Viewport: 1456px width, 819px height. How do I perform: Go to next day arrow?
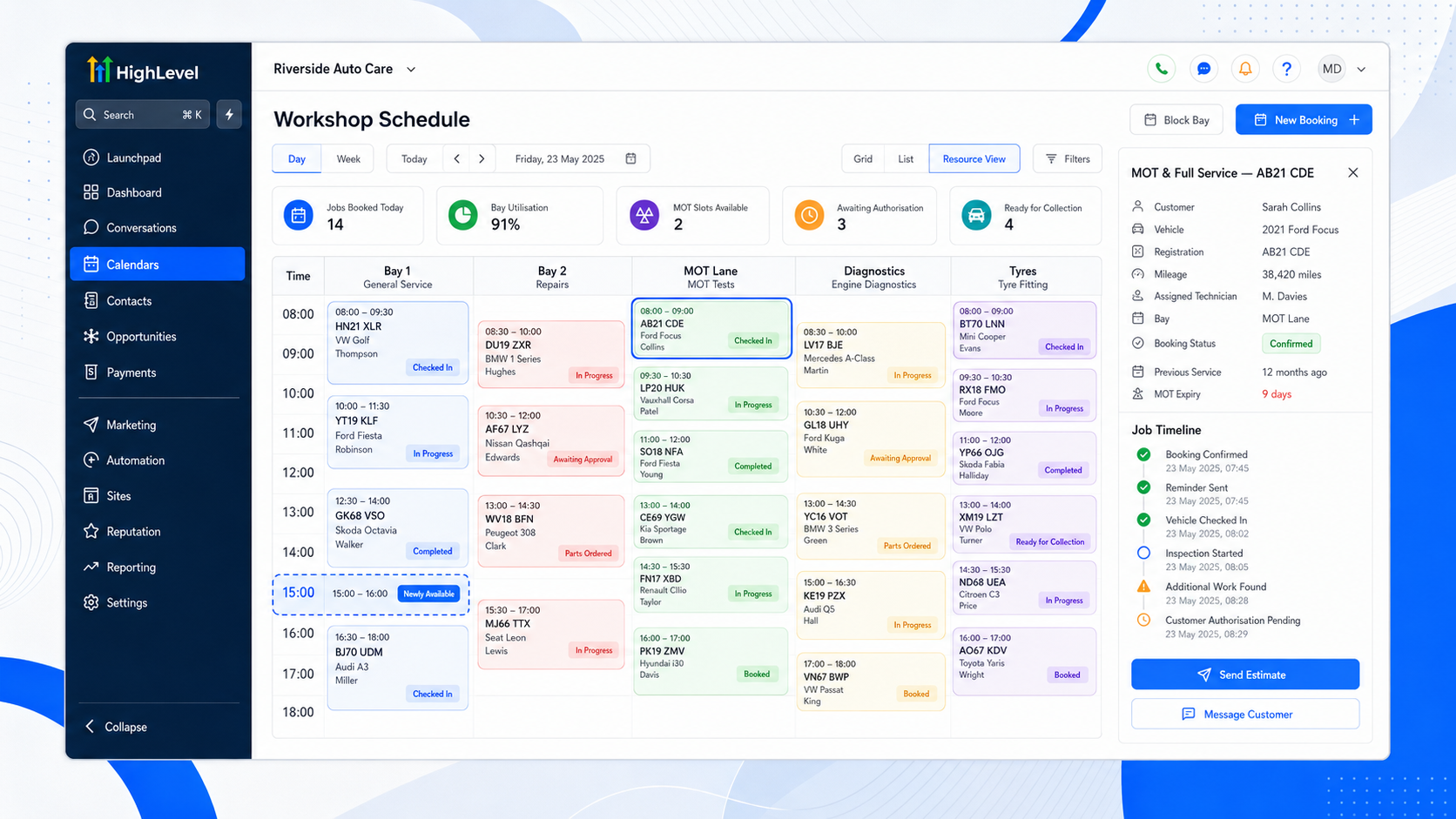482,158
